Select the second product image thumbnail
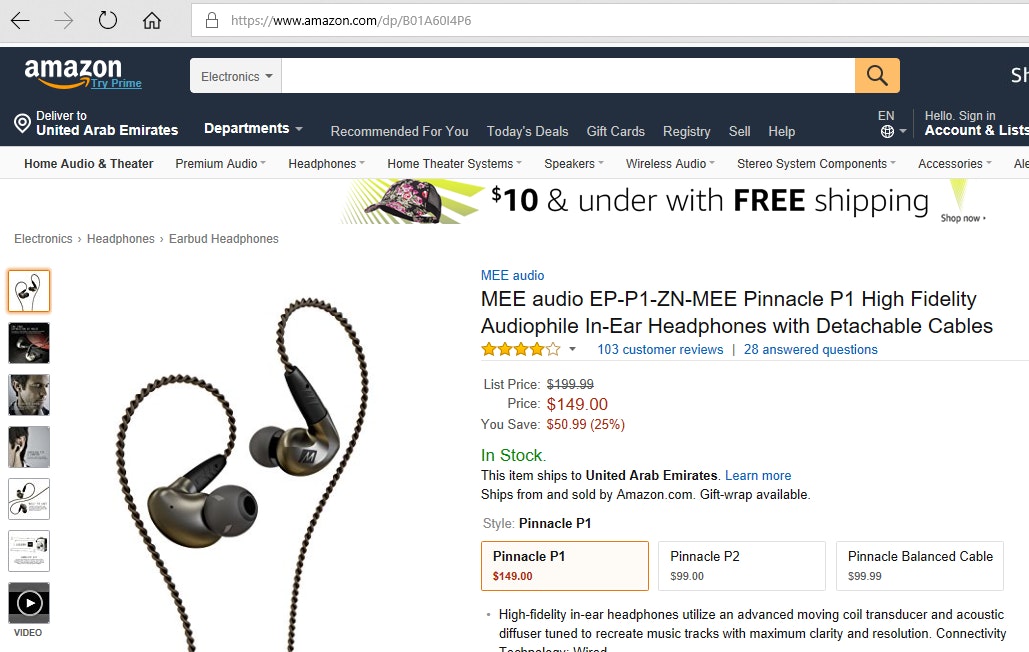 pos(29,343)
